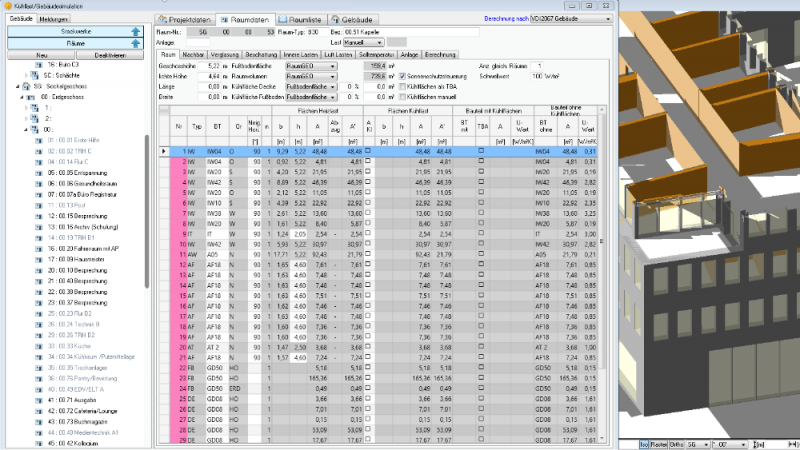Click the up arrow icon beside Stockwerke

point(134,31)
